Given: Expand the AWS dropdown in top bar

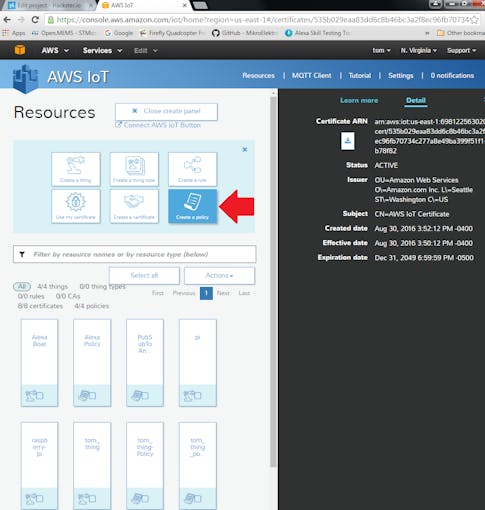Looking at the screenshot, I should [55, 50].
